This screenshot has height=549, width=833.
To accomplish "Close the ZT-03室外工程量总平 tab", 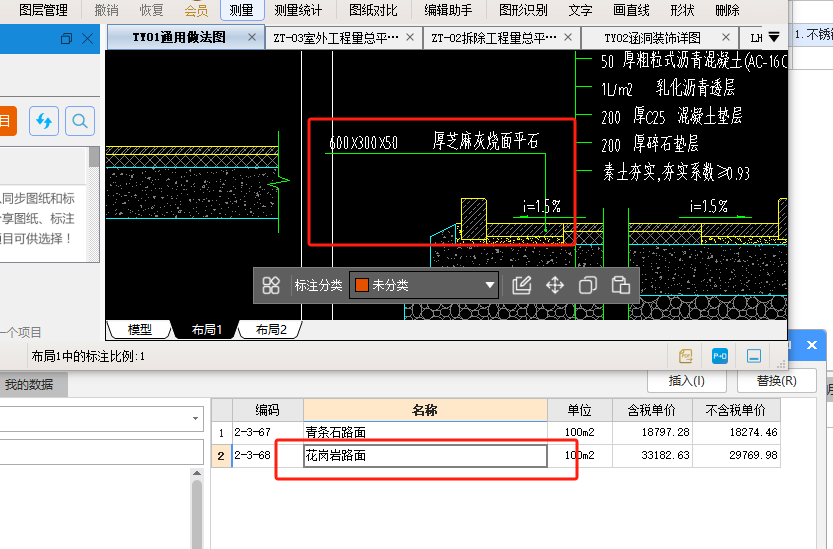I will (x=410, y=37).
